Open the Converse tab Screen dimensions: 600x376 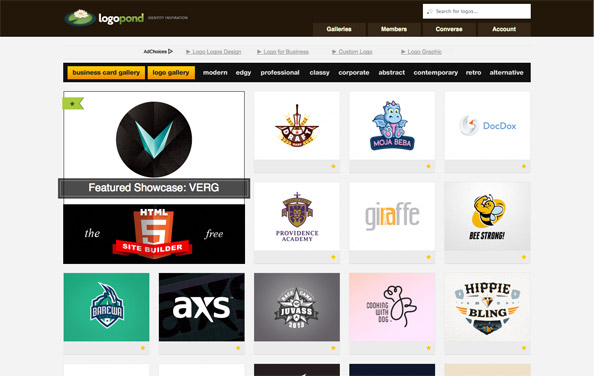coord(449,29)
